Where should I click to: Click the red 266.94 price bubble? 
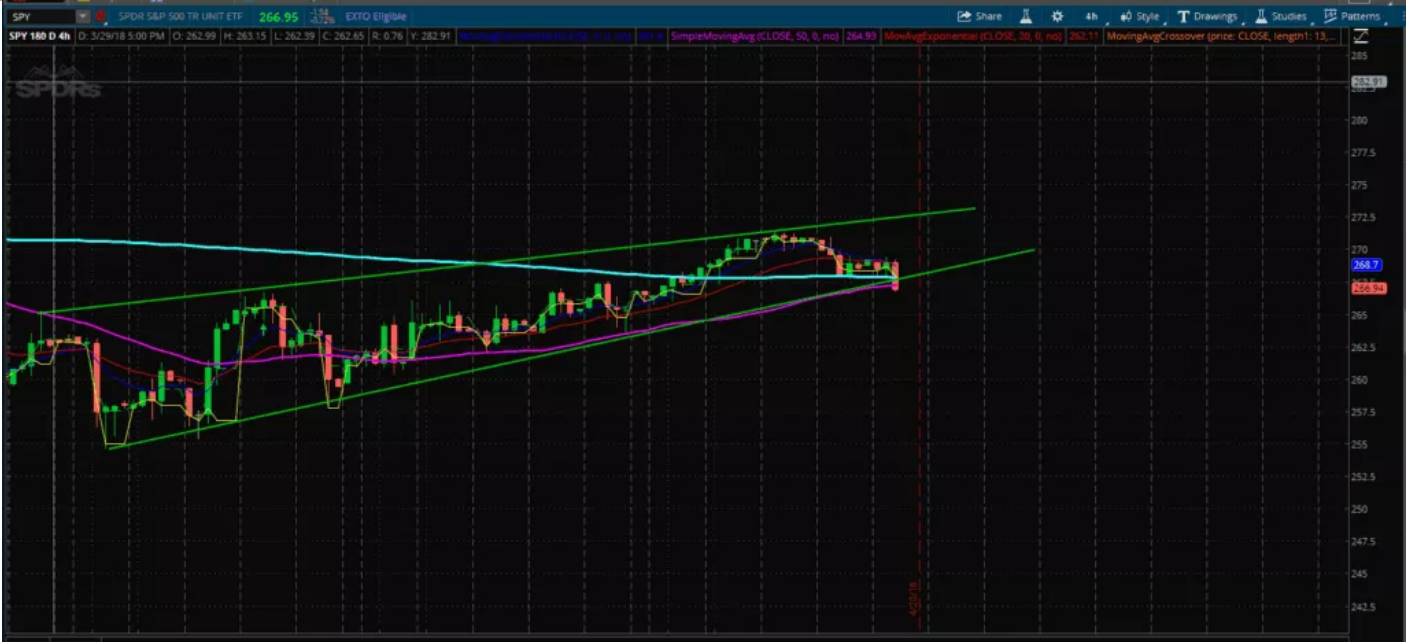(1366, 288)
